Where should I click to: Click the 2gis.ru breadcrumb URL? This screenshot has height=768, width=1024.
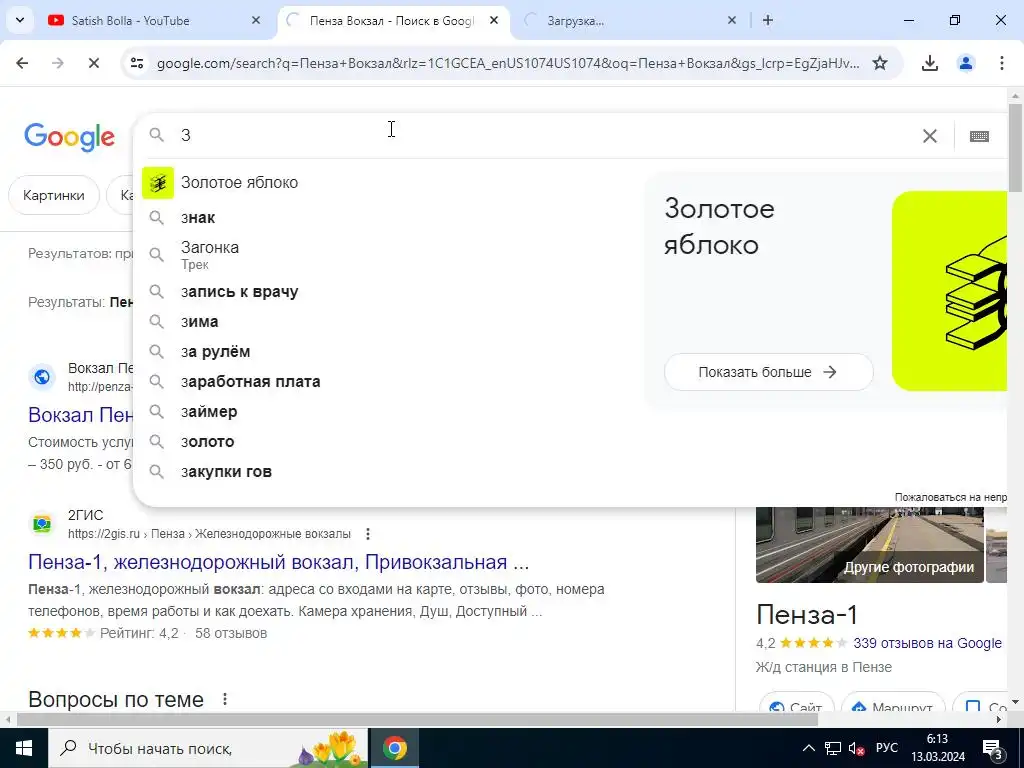tap(209, 534)
